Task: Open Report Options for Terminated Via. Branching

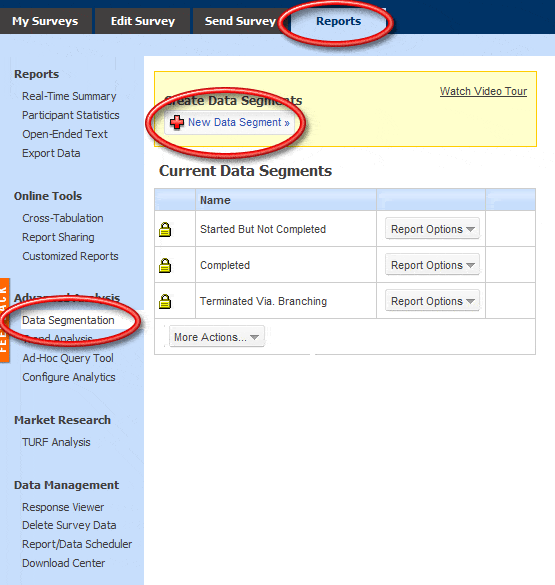Action: coord(432,301)
